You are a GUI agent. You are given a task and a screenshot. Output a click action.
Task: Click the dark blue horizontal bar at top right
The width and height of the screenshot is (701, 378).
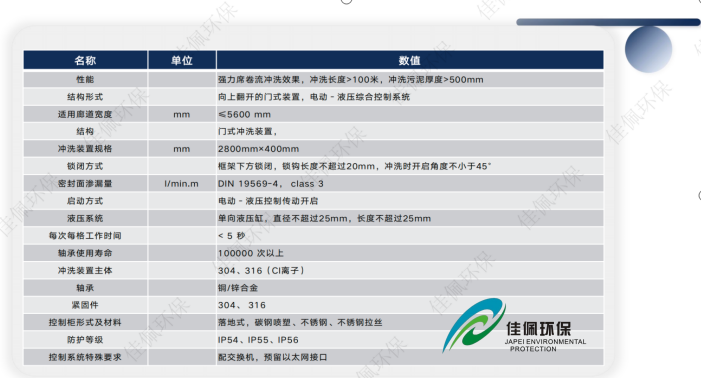(x=608, y=22)
